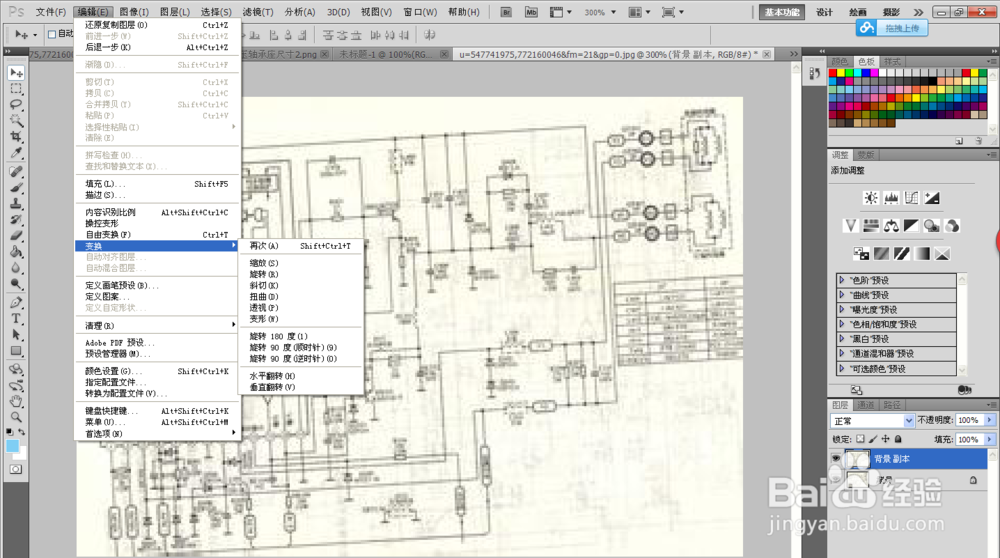Launch Bridge from the Br icon

point(506,12)
